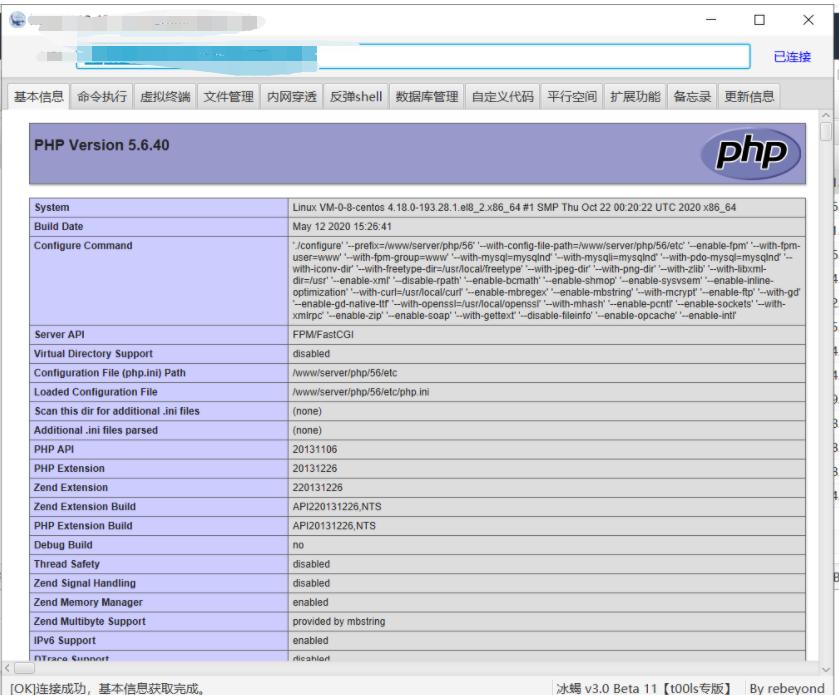The image size is (839, 695).
Task: Click the Debug Build label
Action: tap(63, 545)
